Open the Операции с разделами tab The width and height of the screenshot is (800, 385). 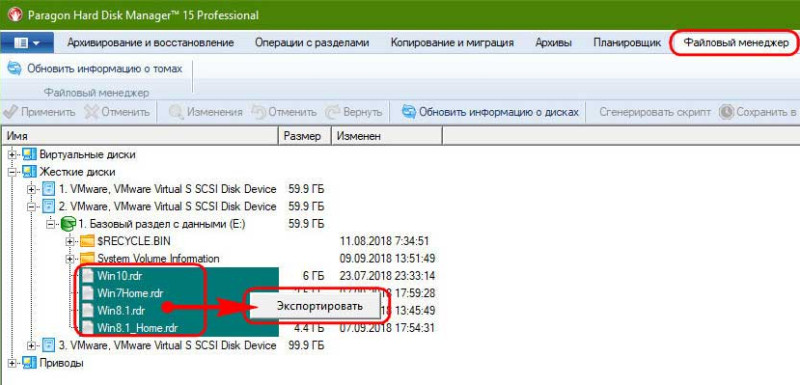[312, 43]
